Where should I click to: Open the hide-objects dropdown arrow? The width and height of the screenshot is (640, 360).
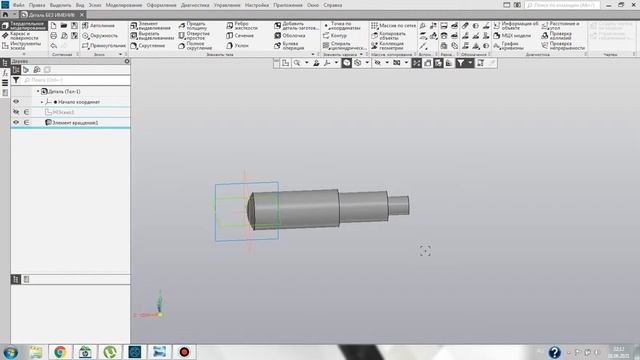(387, 63)
